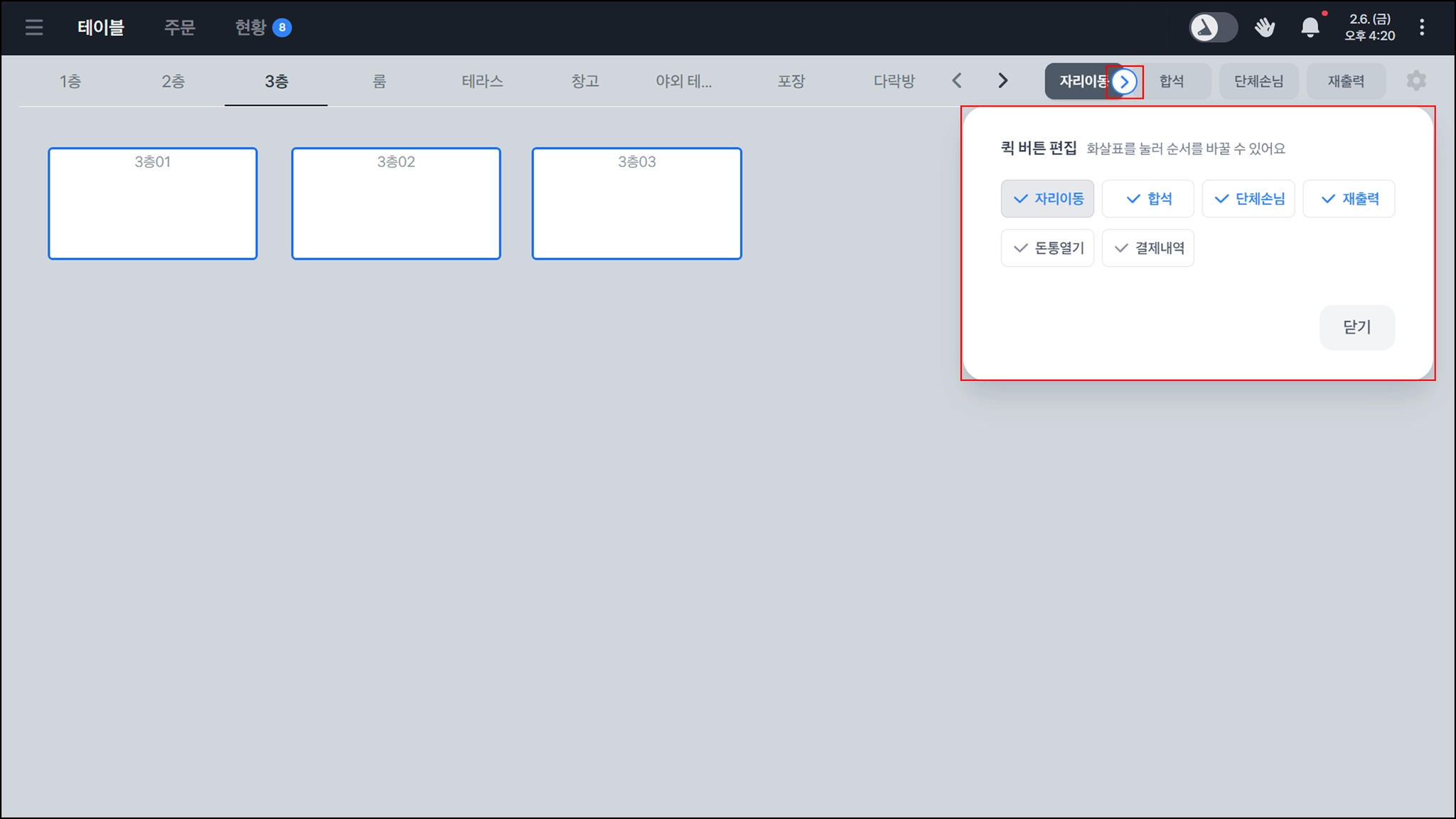Uncheck 합석 in quick button editor

1147,199
